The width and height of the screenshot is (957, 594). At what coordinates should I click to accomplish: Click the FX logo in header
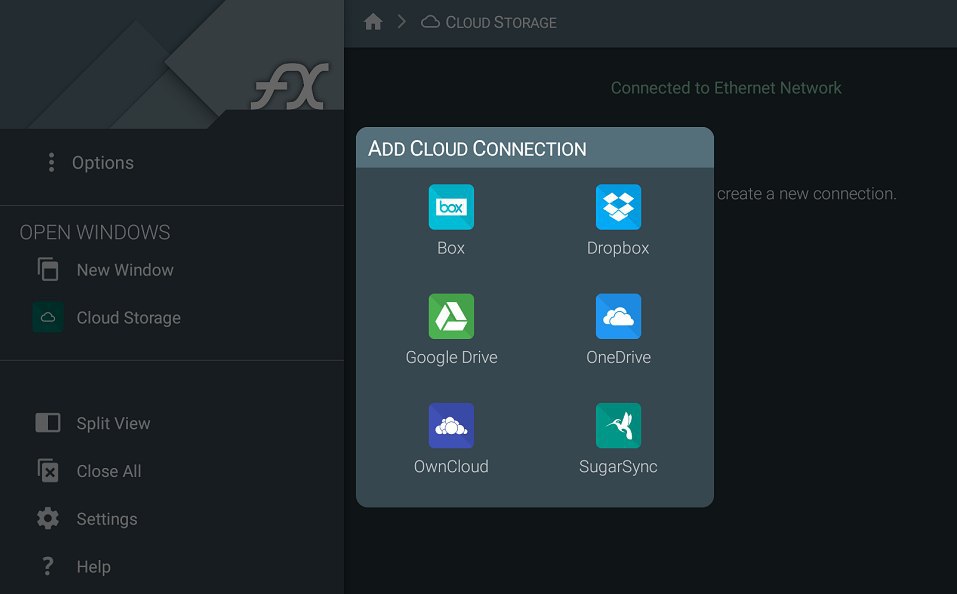[x=290, y=87]
